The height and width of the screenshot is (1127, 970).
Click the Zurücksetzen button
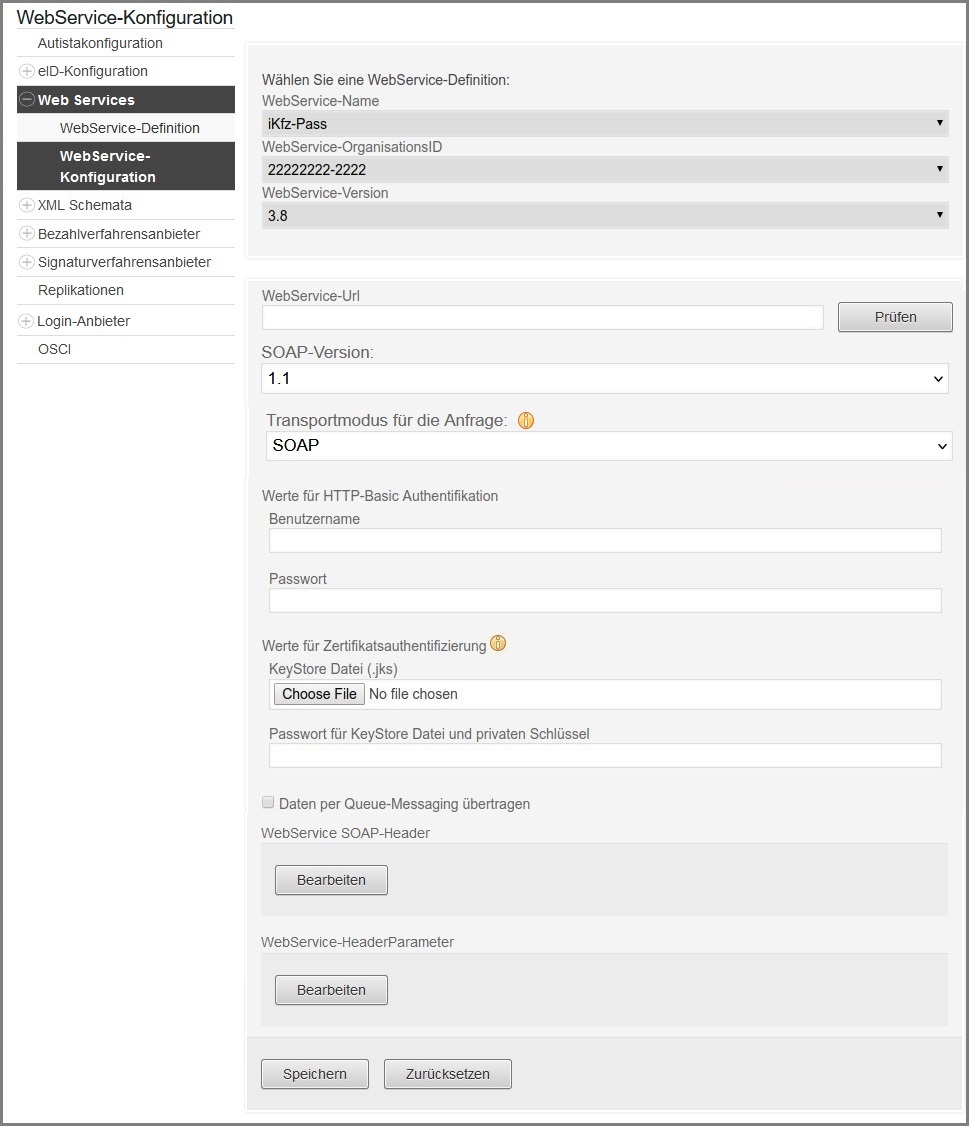pyautogui.click(x=448, y=1074)
